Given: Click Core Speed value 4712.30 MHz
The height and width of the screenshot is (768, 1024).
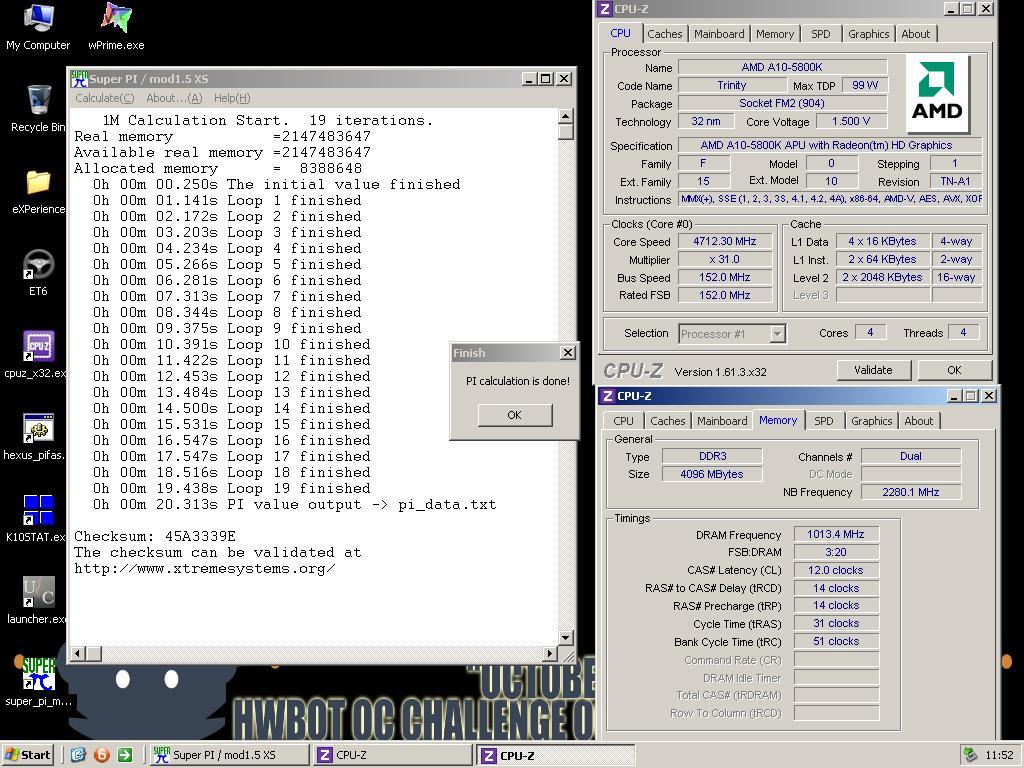Looking at the screenshot, I should (x=725, y=242).
